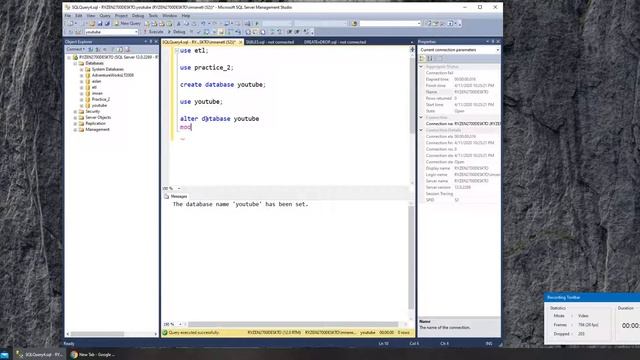Click the 'alter database youtube' line
The height and width of the screenshot is (360, 640).
220,119
